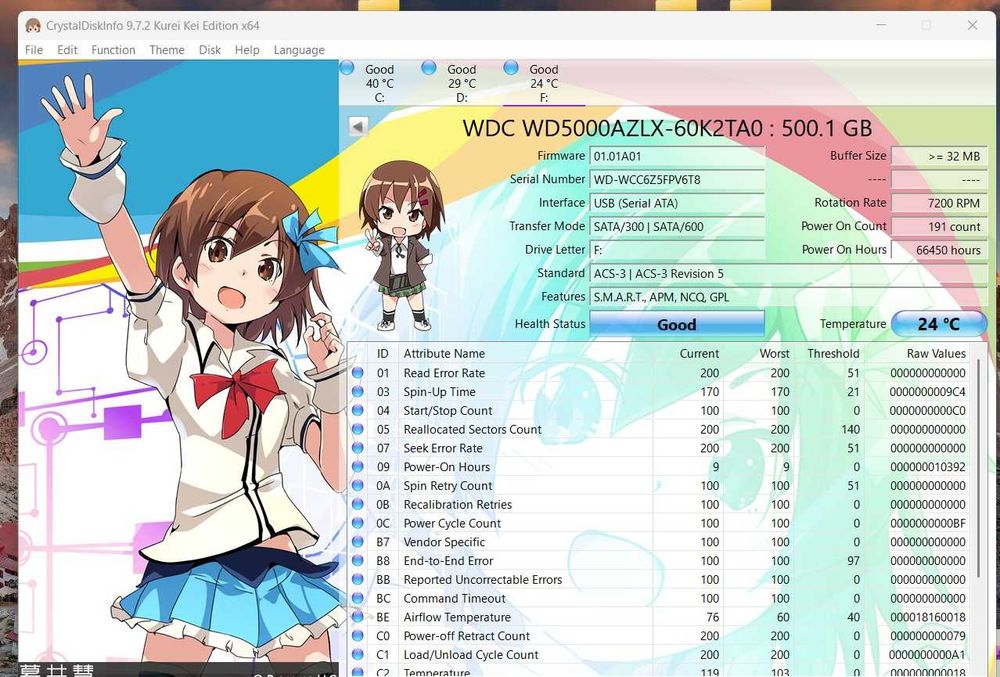Click status orb of Load/Unload Cycle Count row

357,655
